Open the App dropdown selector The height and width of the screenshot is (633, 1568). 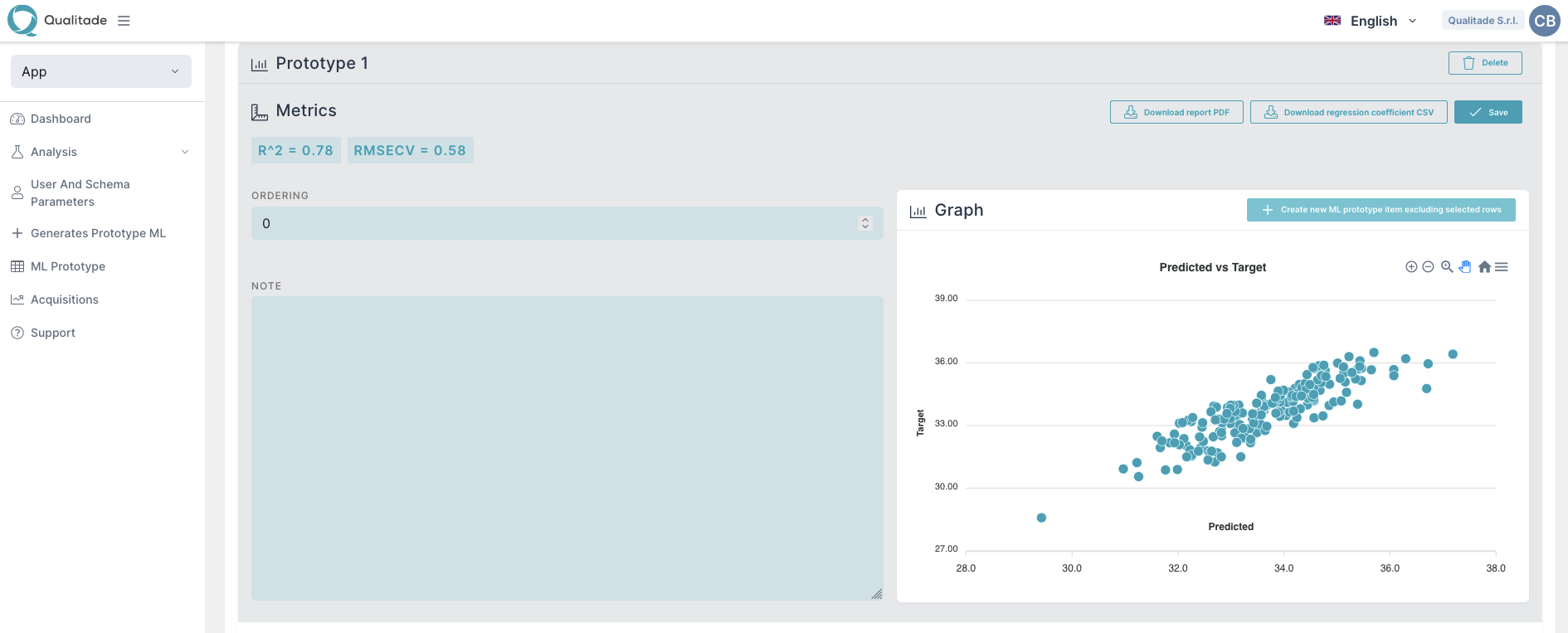[101, 71]
